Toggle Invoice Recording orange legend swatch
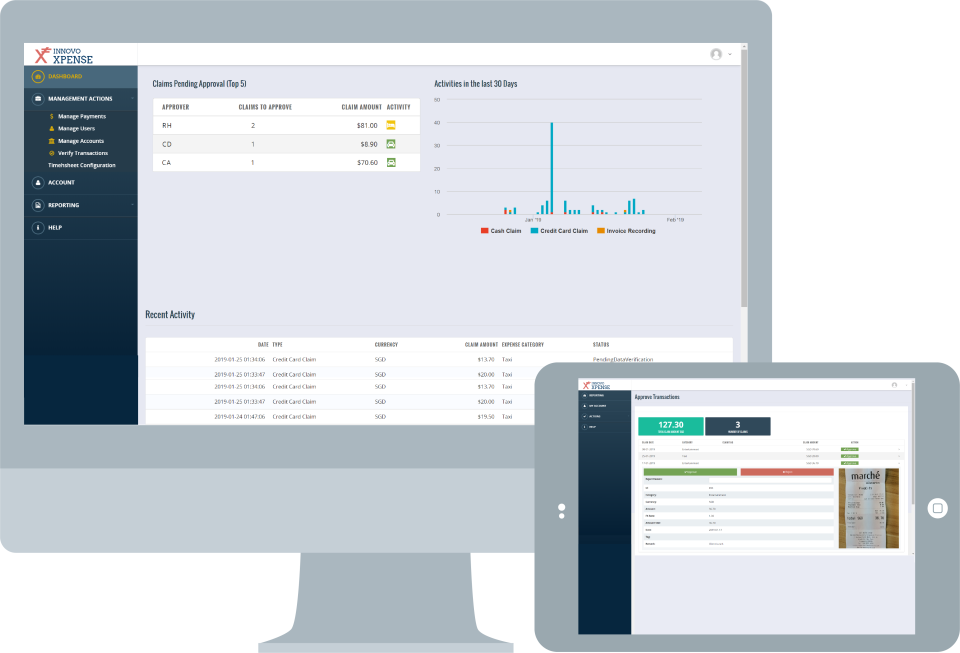 (x=601, y=231)
